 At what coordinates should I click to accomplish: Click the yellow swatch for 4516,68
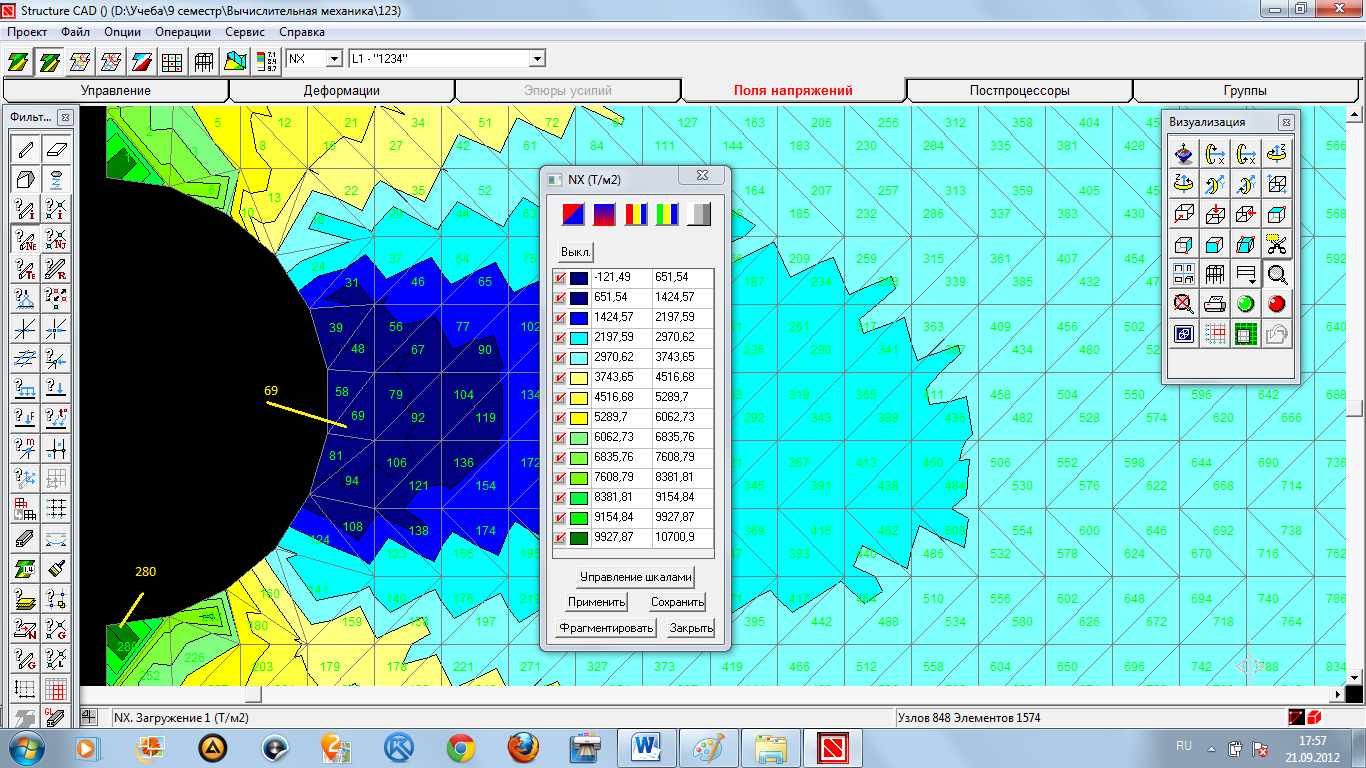coord(578,397)
